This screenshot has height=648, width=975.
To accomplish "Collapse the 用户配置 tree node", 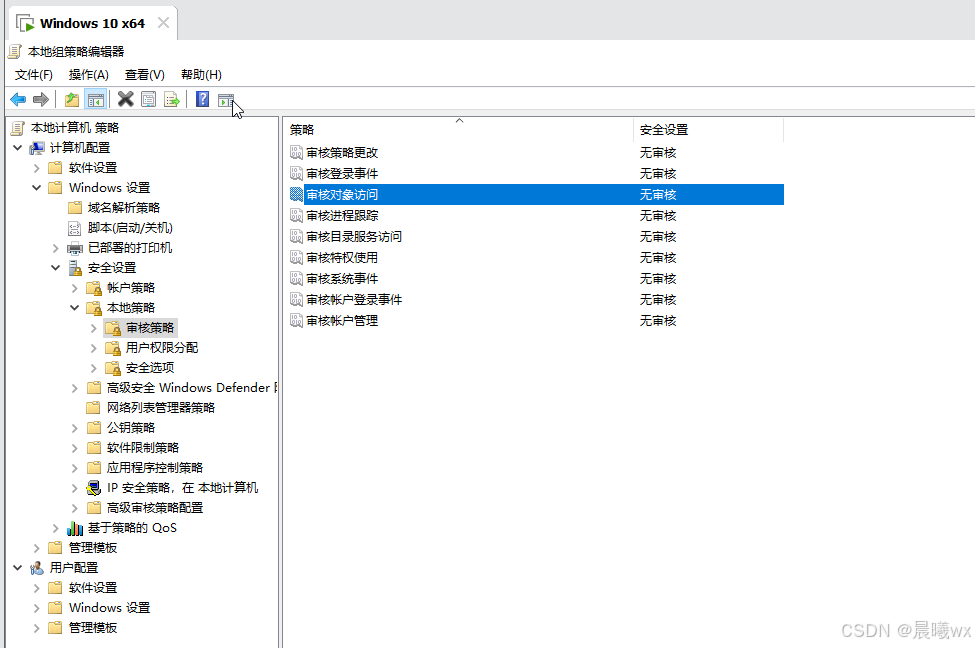I will click(x=17, y=568).
